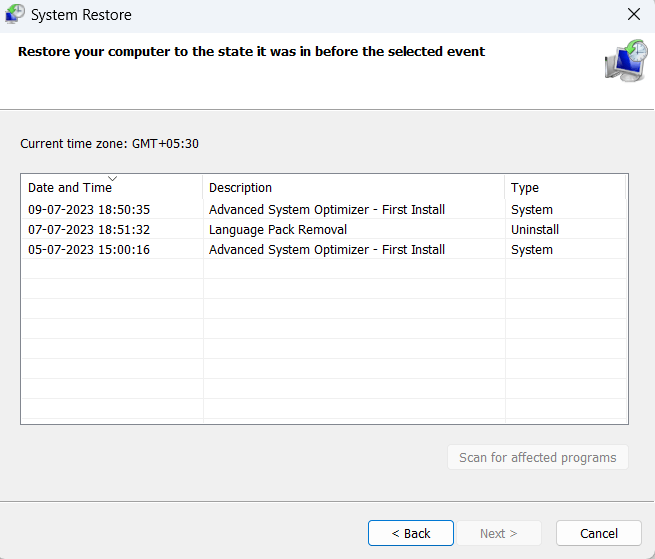Cancel the System Restore wizard

599,533
